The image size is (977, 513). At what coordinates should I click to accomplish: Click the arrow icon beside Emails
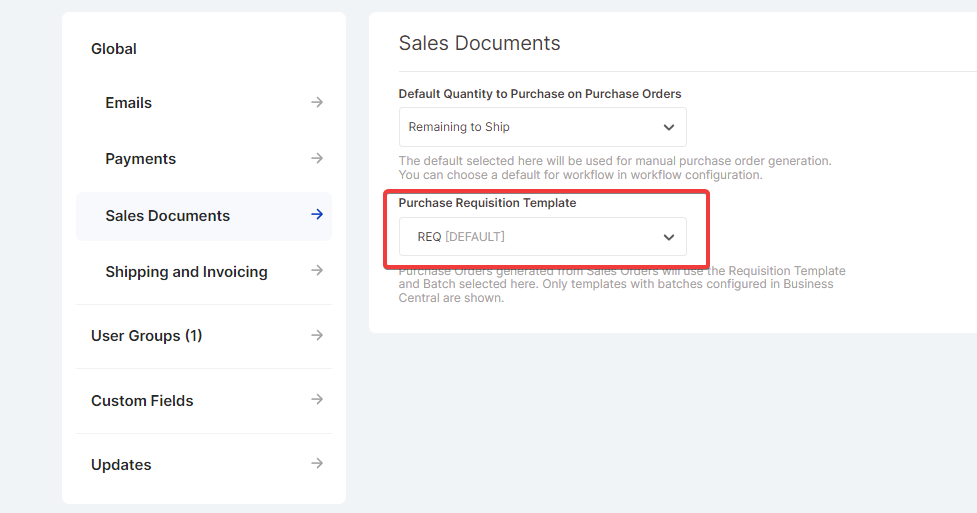(x=316, y=102)
